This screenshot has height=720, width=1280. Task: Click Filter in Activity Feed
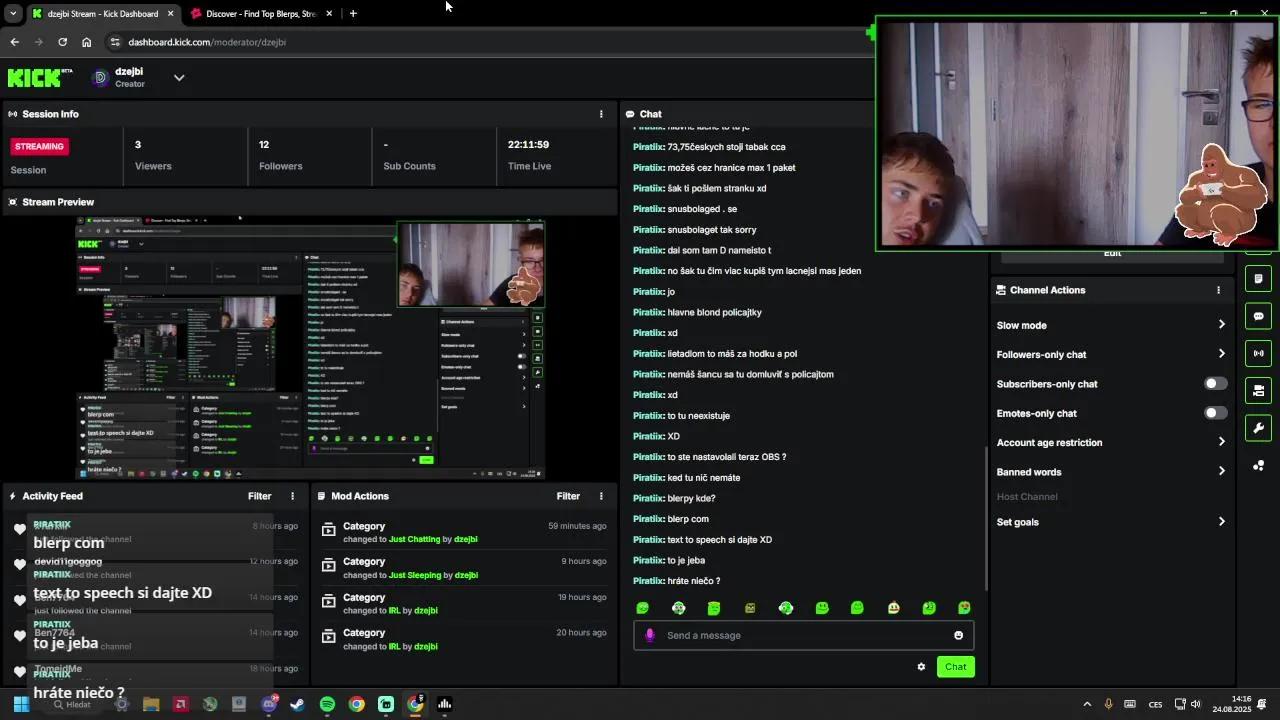pyautogui.click(x=259, y=496)
